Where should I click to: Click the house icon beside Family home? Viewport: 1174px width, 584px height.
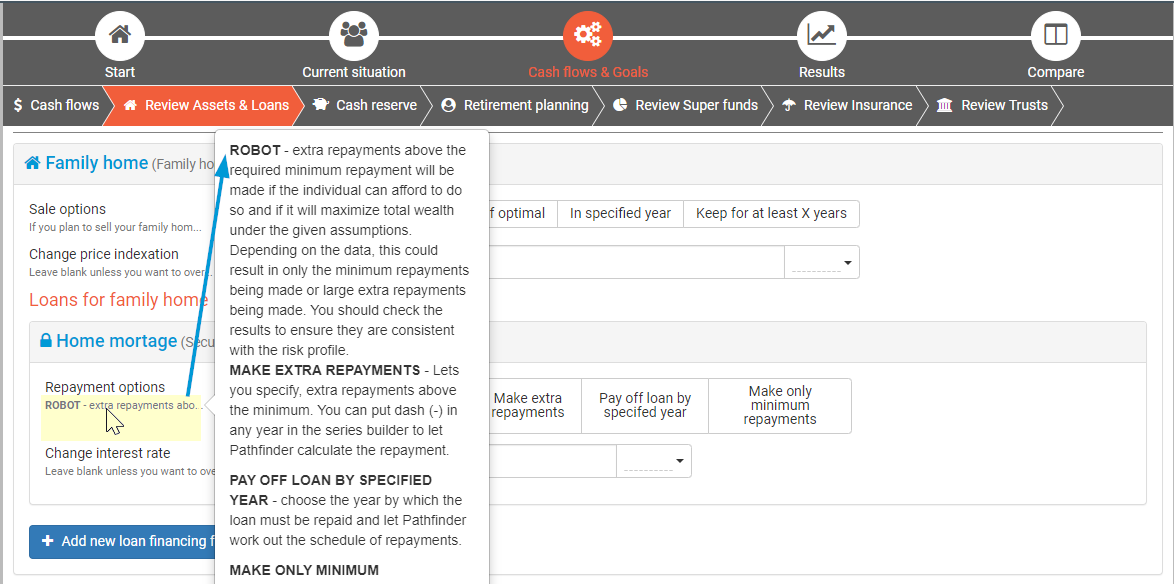33,163
